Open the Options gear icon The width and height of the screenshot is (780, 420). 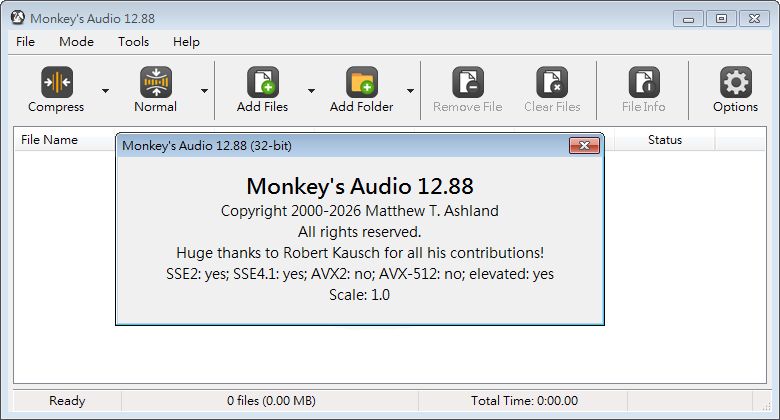pyautogui.click(x=736, y=82)
